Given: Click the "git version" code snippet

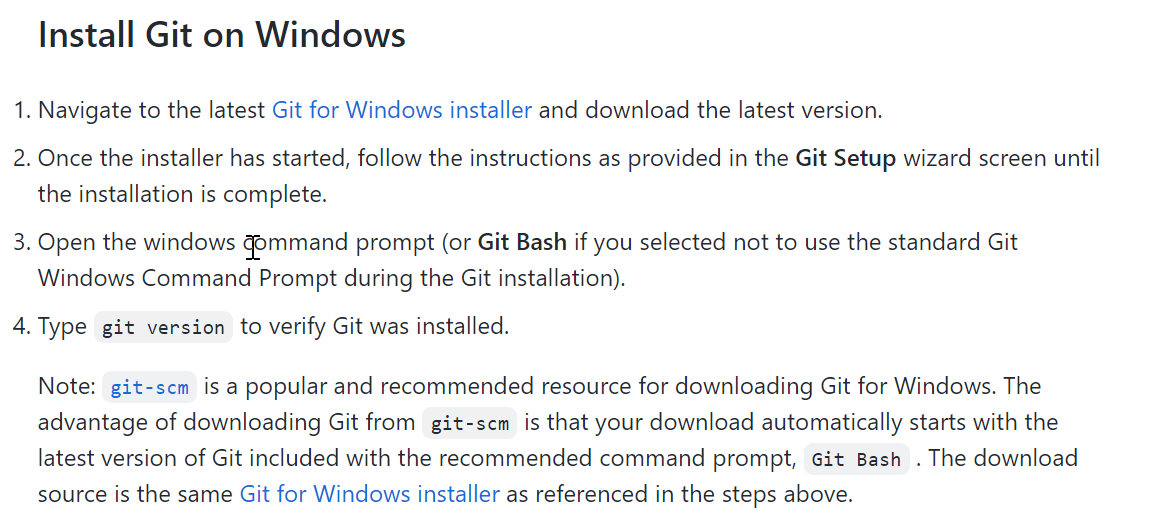Looking at the screenshot, I should click(163, 327).
